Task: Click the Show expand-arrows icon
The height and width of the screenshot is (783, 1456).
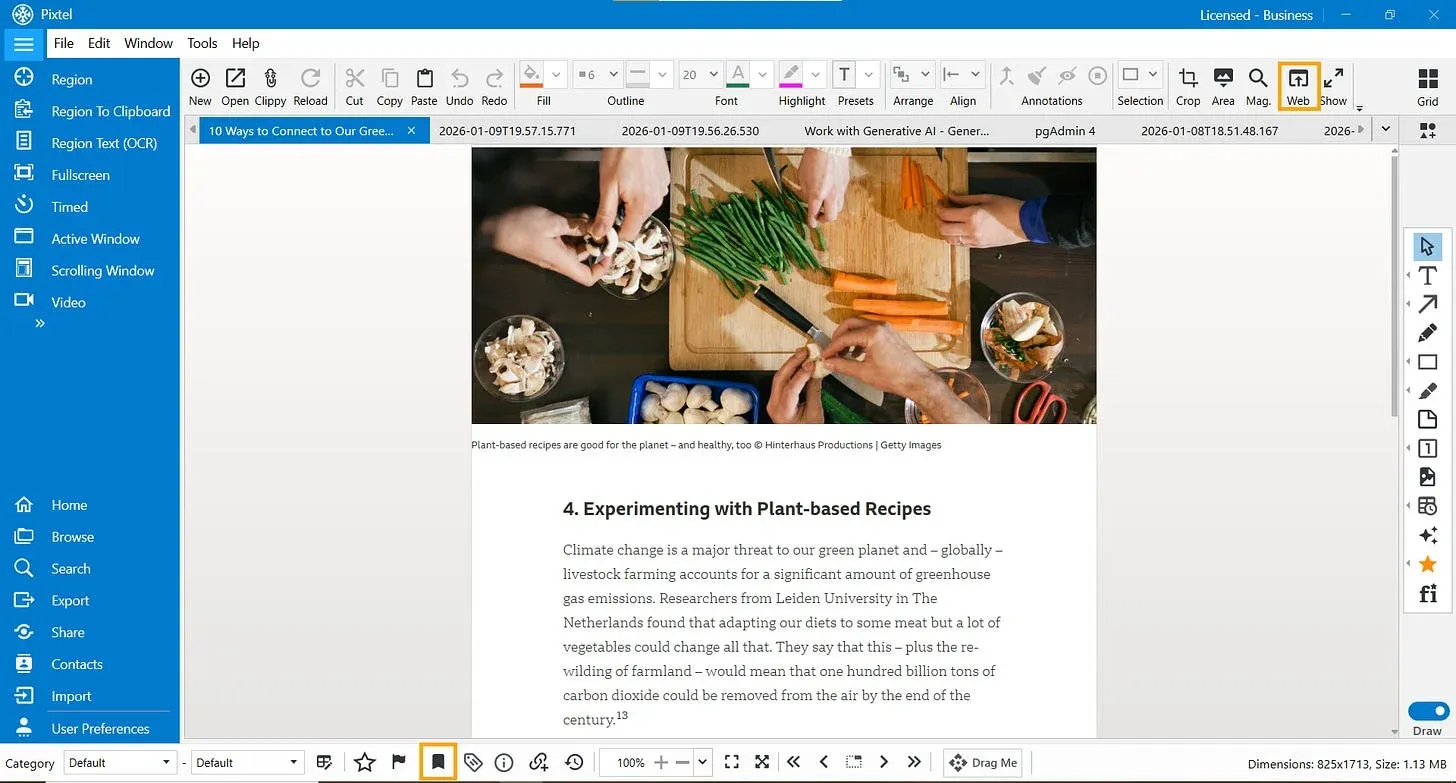Action: click(x=1333, y=78)
